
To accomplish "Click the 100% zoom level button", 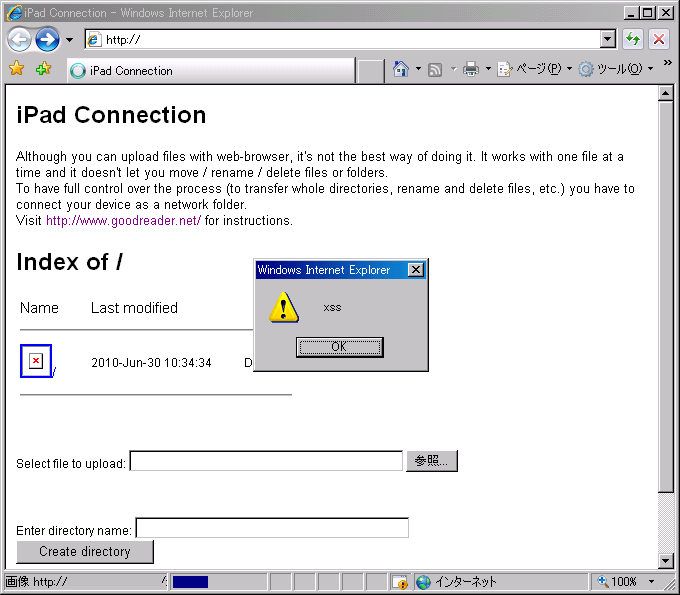I will pyautogui.click(x=618, y=582).
